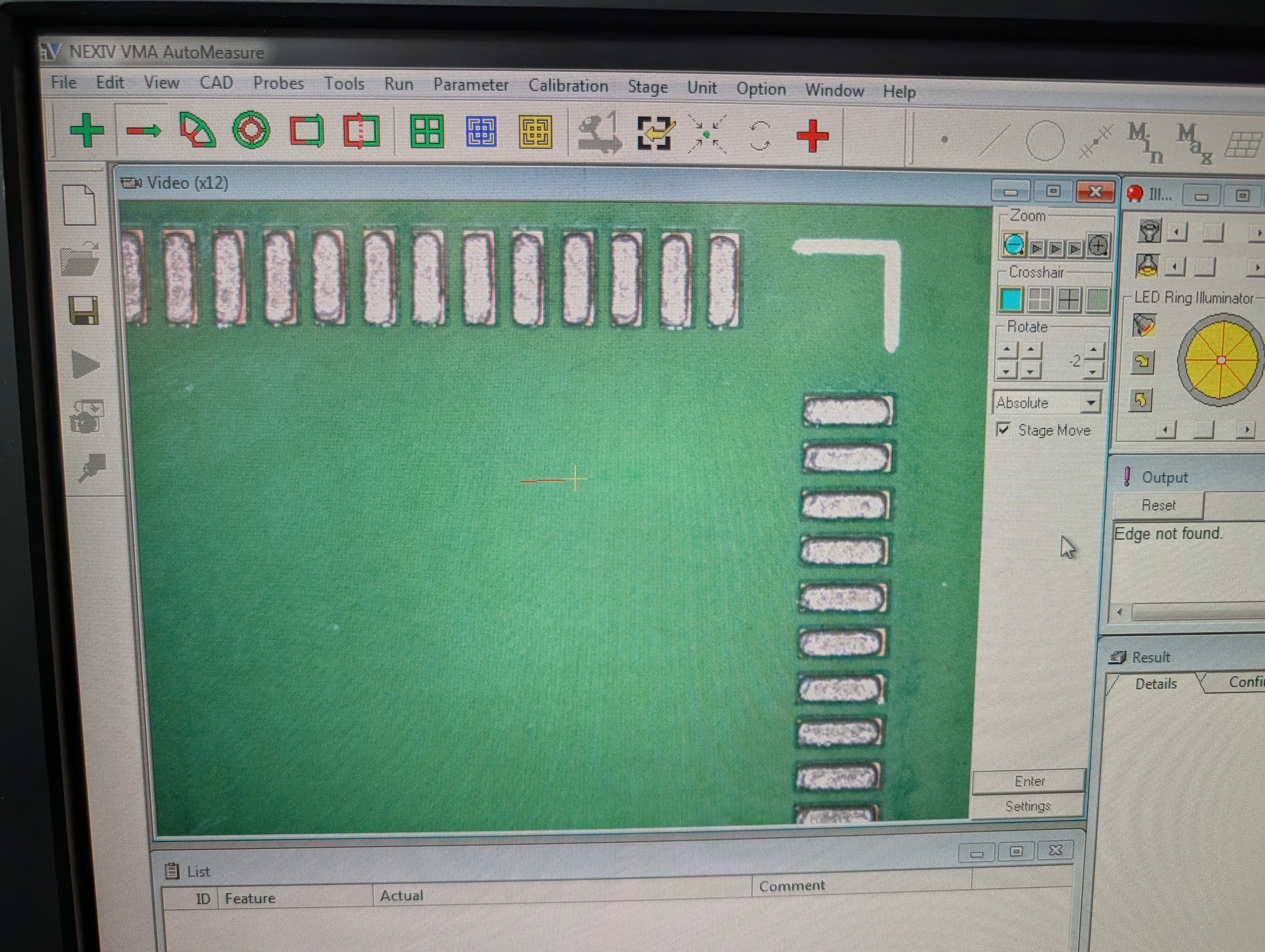
Task: Click the Reset button in Output
Action: [x=1158, y=506]
